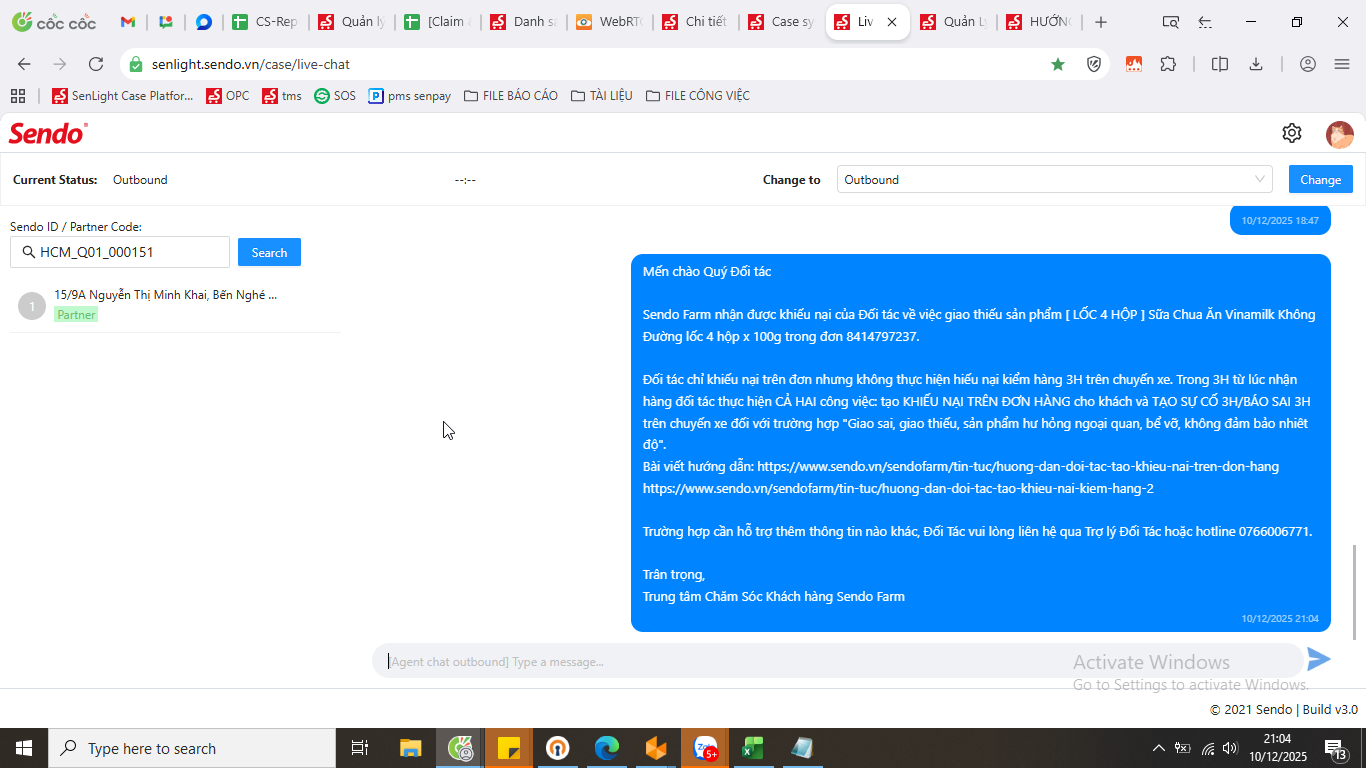The image size is (1366, 768).
Task: Switch to the Danh s tab
Action: (x=522, y=22)
